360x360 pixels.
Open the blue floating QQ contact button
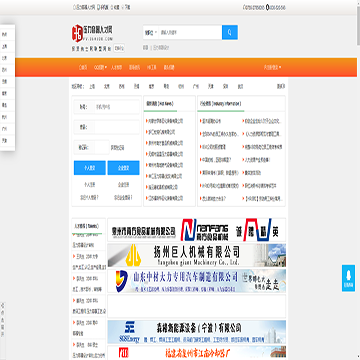tap(348, 278)
